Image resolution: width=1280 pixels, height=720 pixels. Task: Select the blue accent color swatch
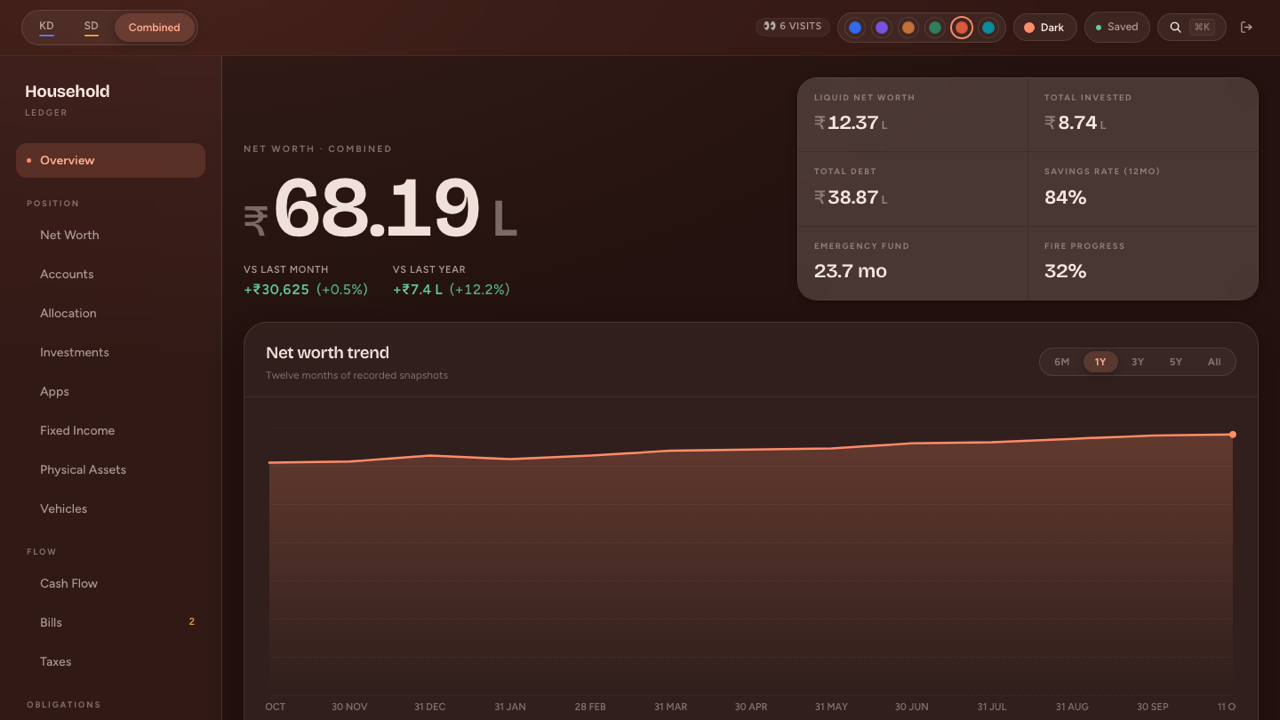click(855, 28)
